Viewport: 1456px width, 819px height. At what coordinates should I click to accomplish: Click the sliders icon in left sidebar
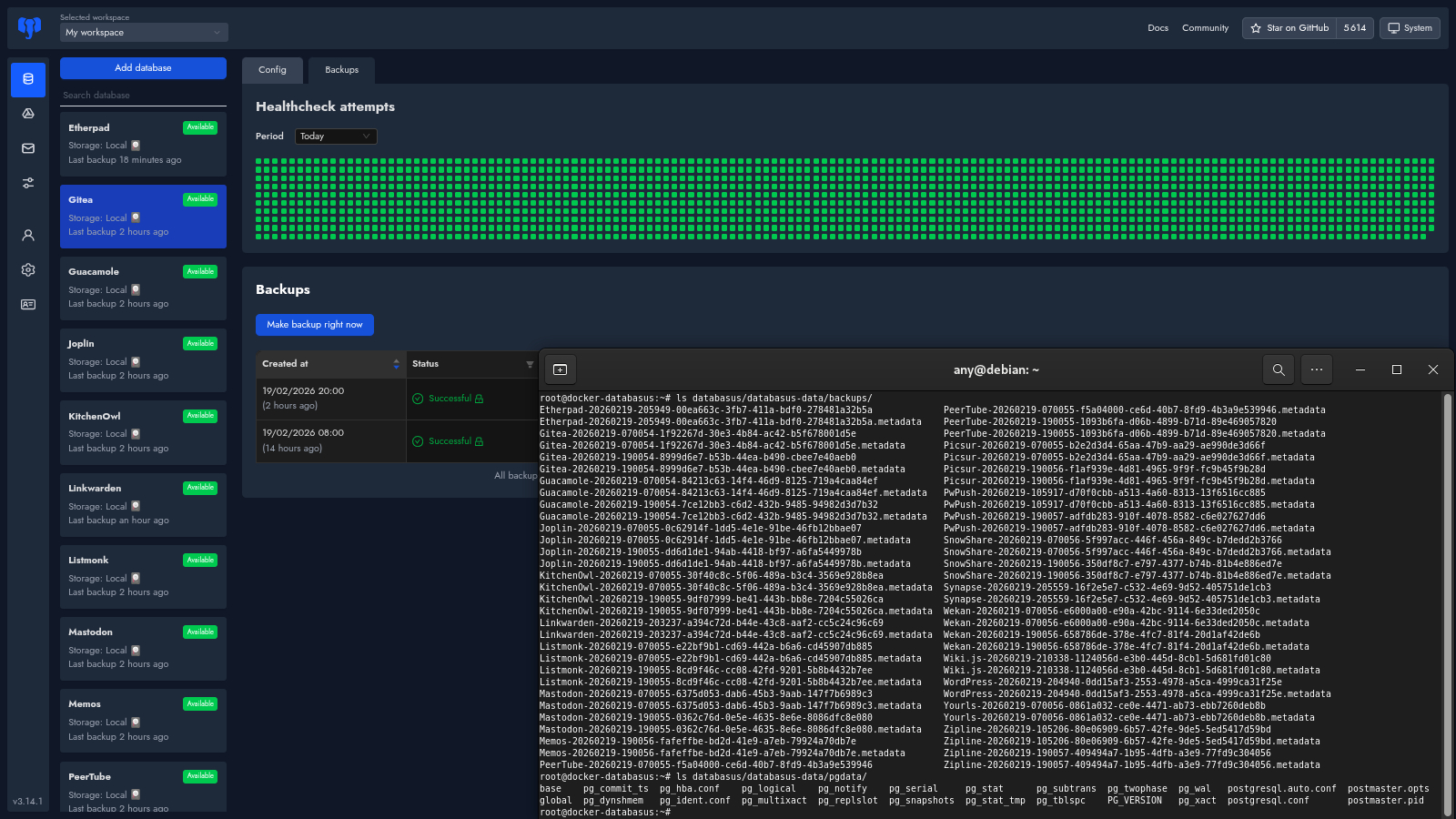(x=28, y=183)
